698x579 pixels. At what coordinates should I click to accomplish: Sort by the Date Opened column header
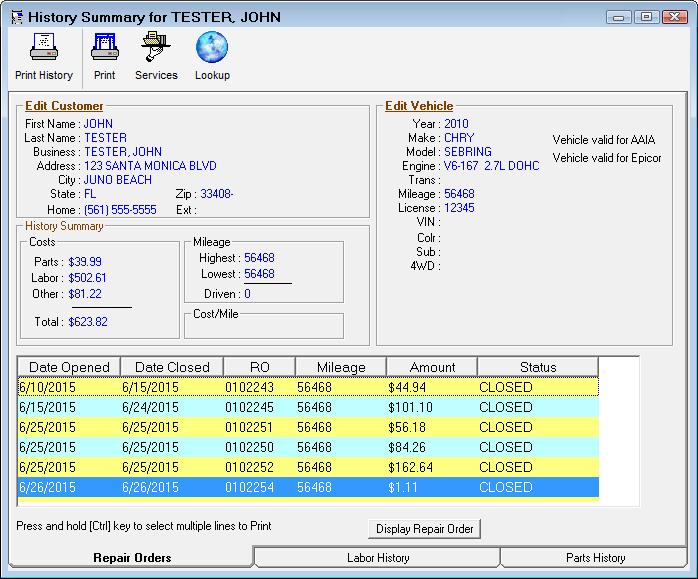pos(69,367)
